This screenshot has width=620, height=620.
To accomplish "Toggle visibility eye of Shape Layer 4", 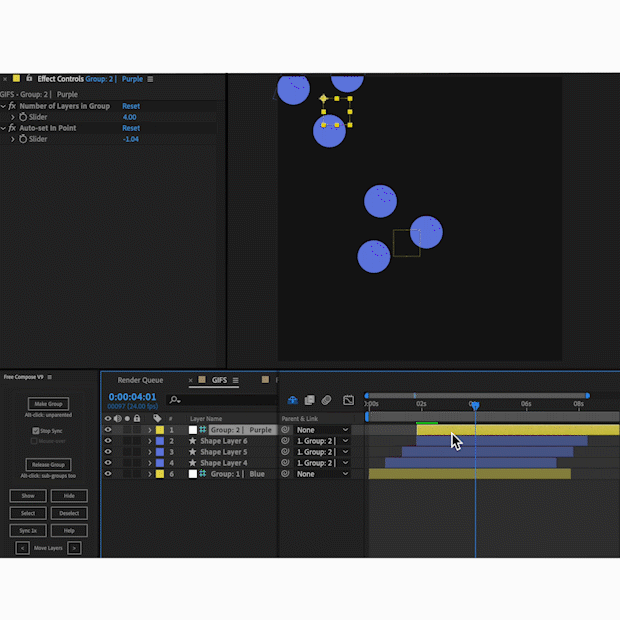I will click(x=108, y=463).
